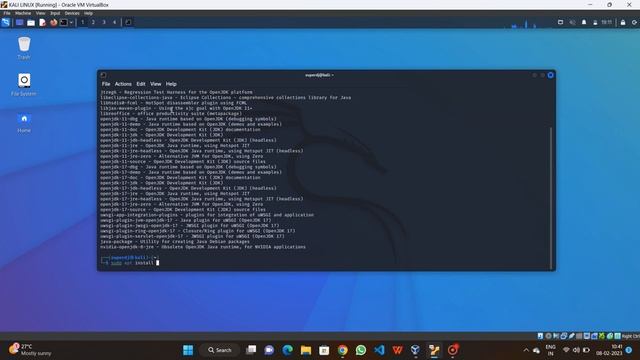Click the Kali panel lock screen icon
The width and height of the screenshot is (640, 360).
[623, 22]
